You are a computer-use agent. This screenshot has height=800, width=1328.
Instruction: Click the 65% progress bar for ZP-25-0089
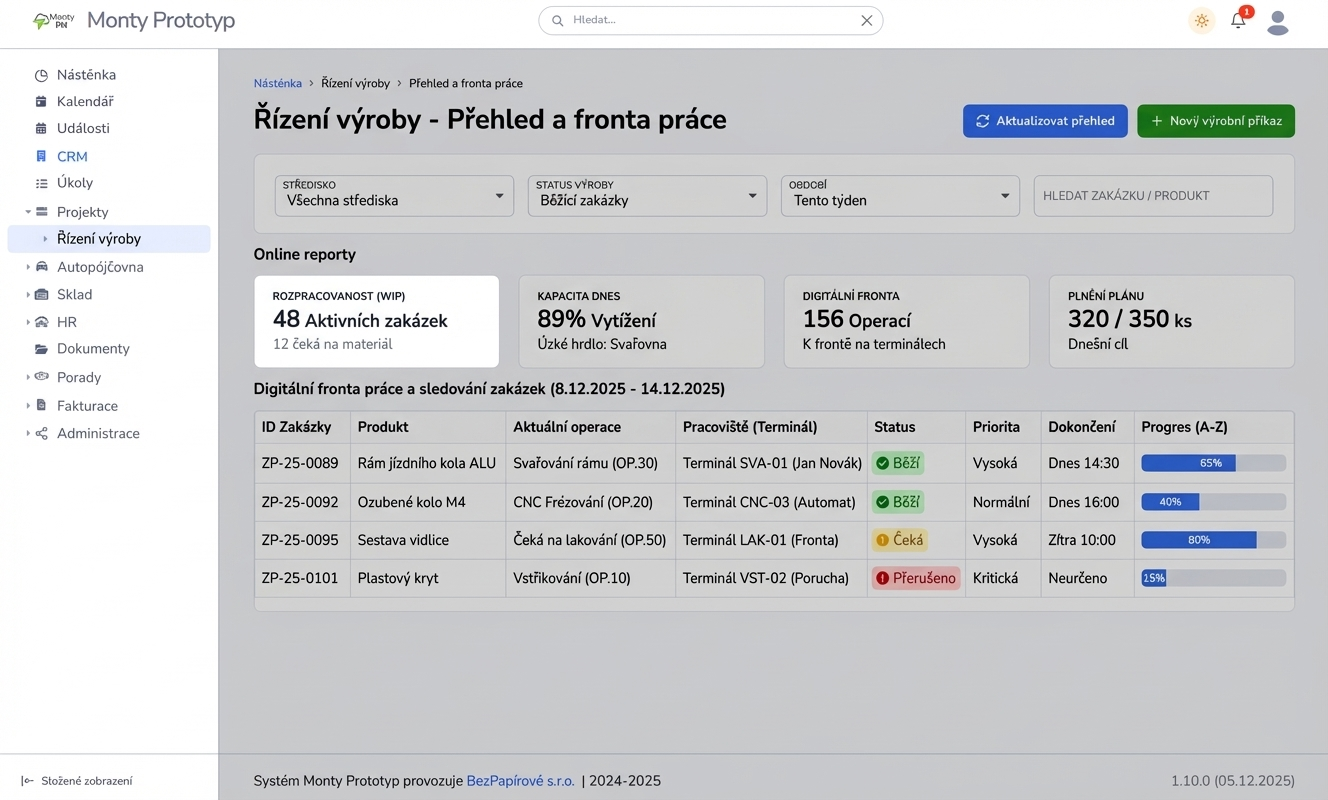(1212, 463)
